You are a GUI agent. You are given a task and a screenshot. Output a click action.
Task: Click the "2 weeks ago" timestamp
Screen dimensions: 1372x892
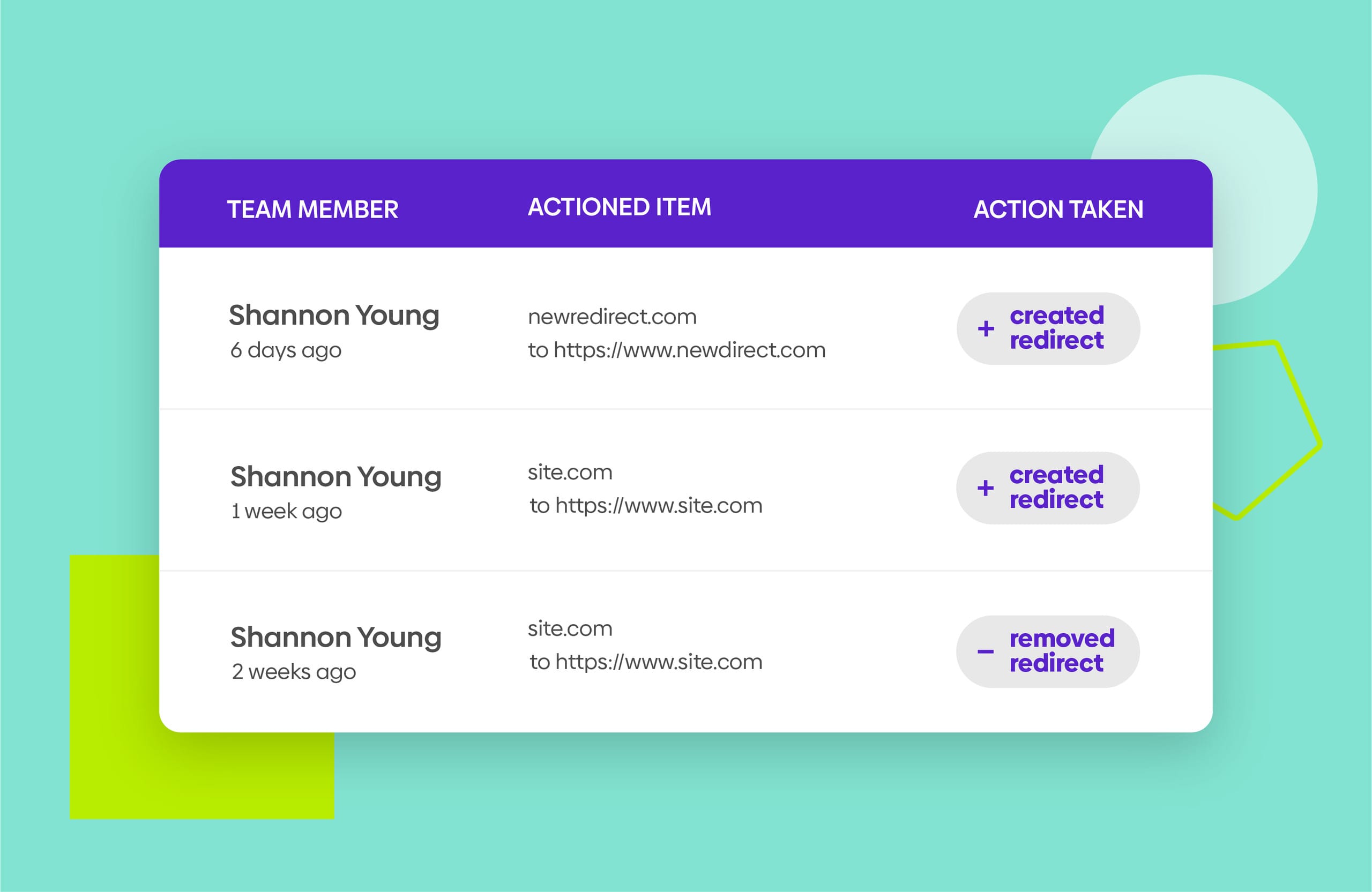293,672
